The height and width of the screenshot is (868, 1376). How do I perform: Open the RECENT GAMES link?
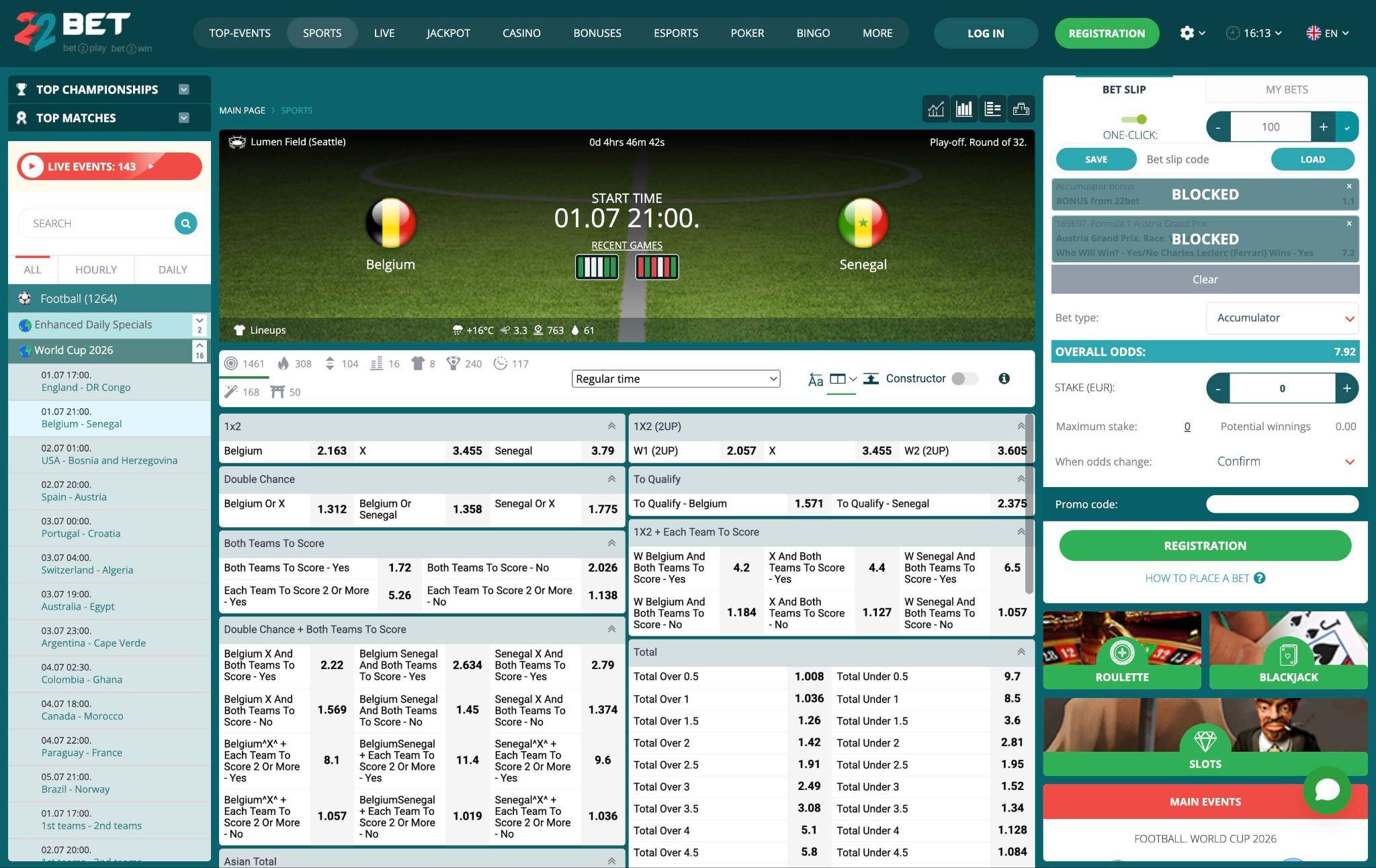point(626,245)
